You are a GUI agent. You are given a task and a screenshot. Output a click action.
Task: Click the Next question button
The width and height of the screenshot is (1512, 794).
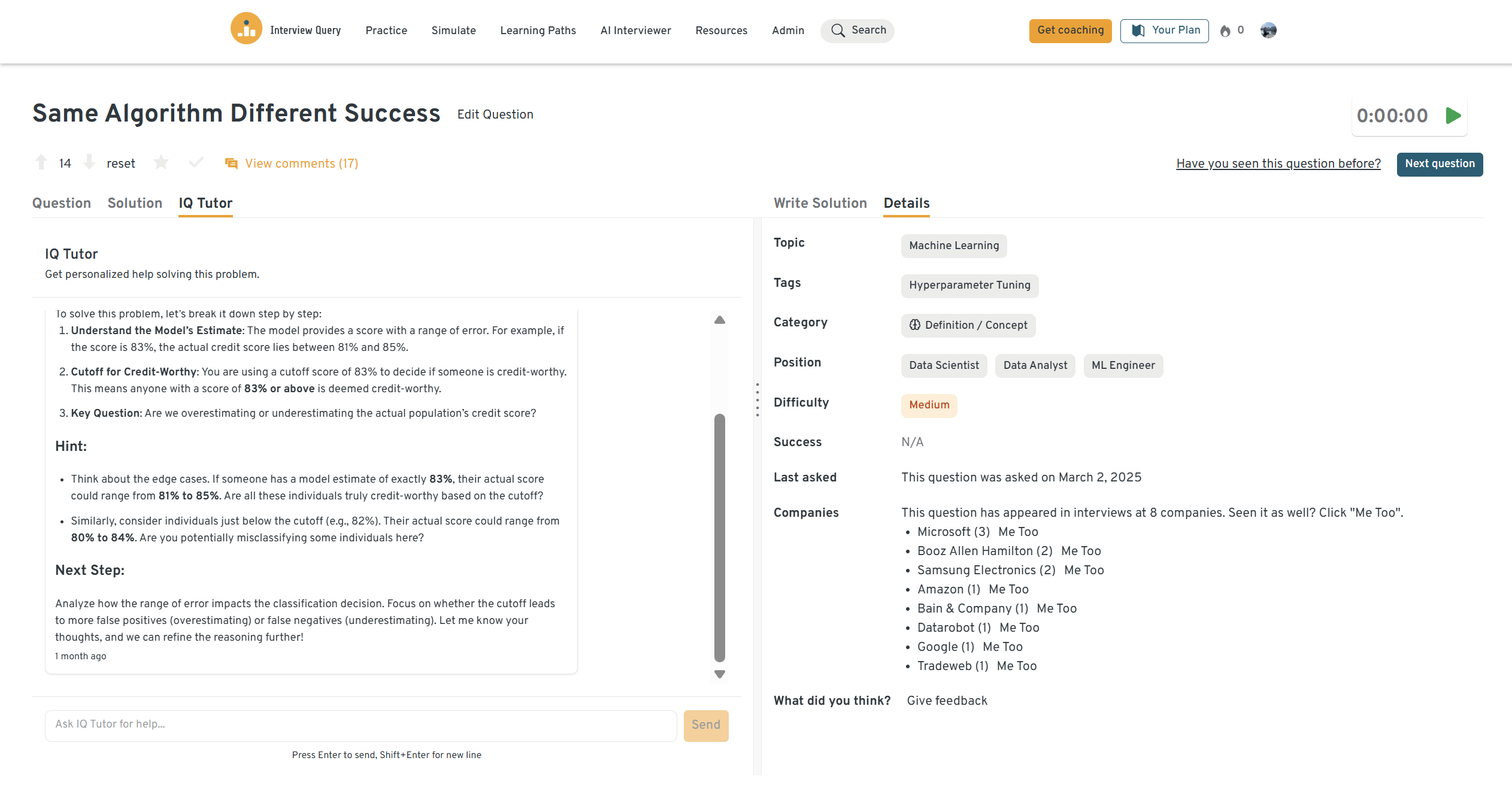point(1440,164)
